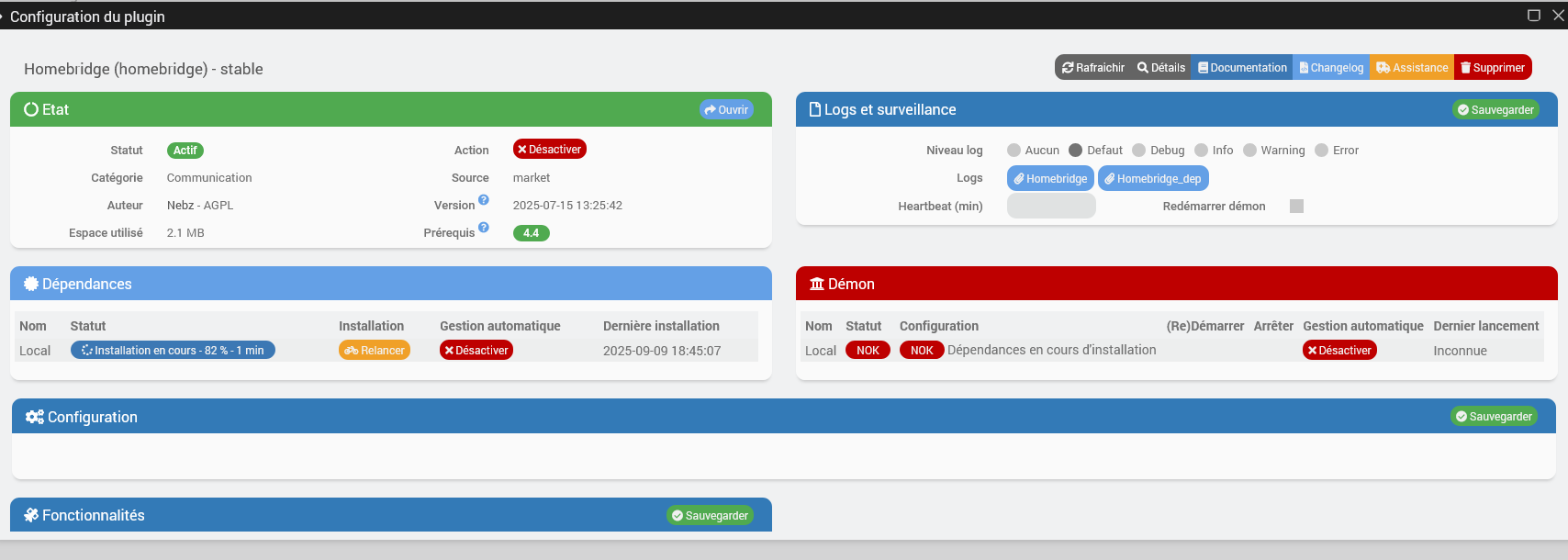The height and width of the screenshot is (560, 1568).
Task: Click the author value Nebz - AGPL
Action: click(x=200, y=206)
